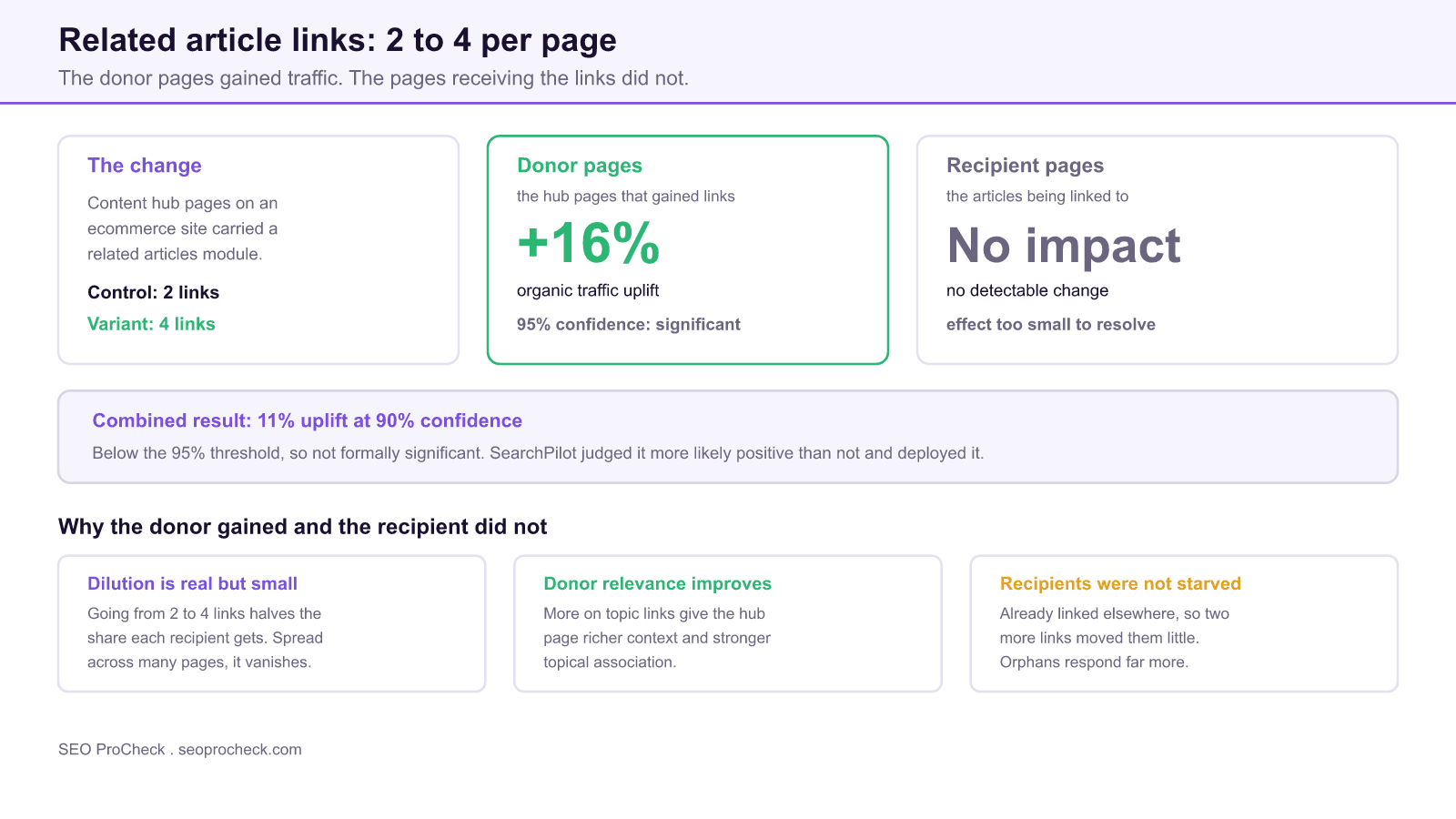The image size is (1456, 819).
Task: Select the 'Donor pages' heading
Action: click(580, 166)
